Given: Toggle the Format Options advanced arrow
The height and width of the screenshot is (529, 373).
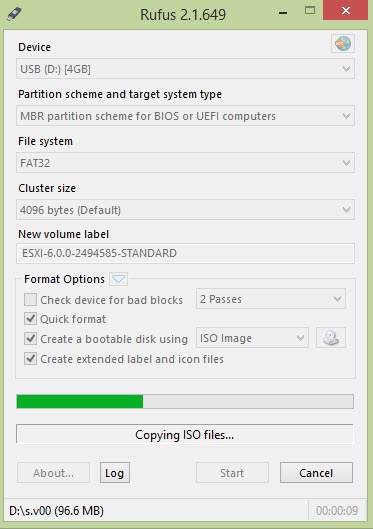Looking at the screenshot, I should coord(118,279).
